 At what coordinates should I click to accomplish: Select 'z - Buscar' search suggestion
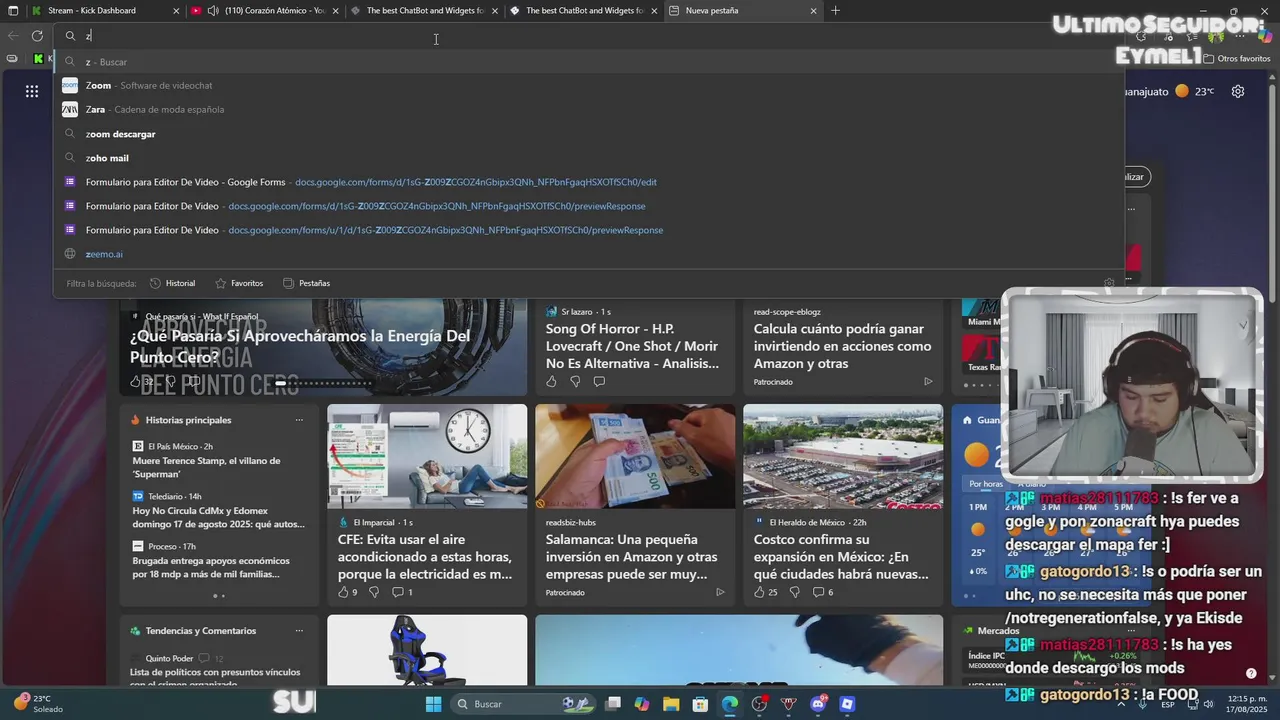[589, 62]
